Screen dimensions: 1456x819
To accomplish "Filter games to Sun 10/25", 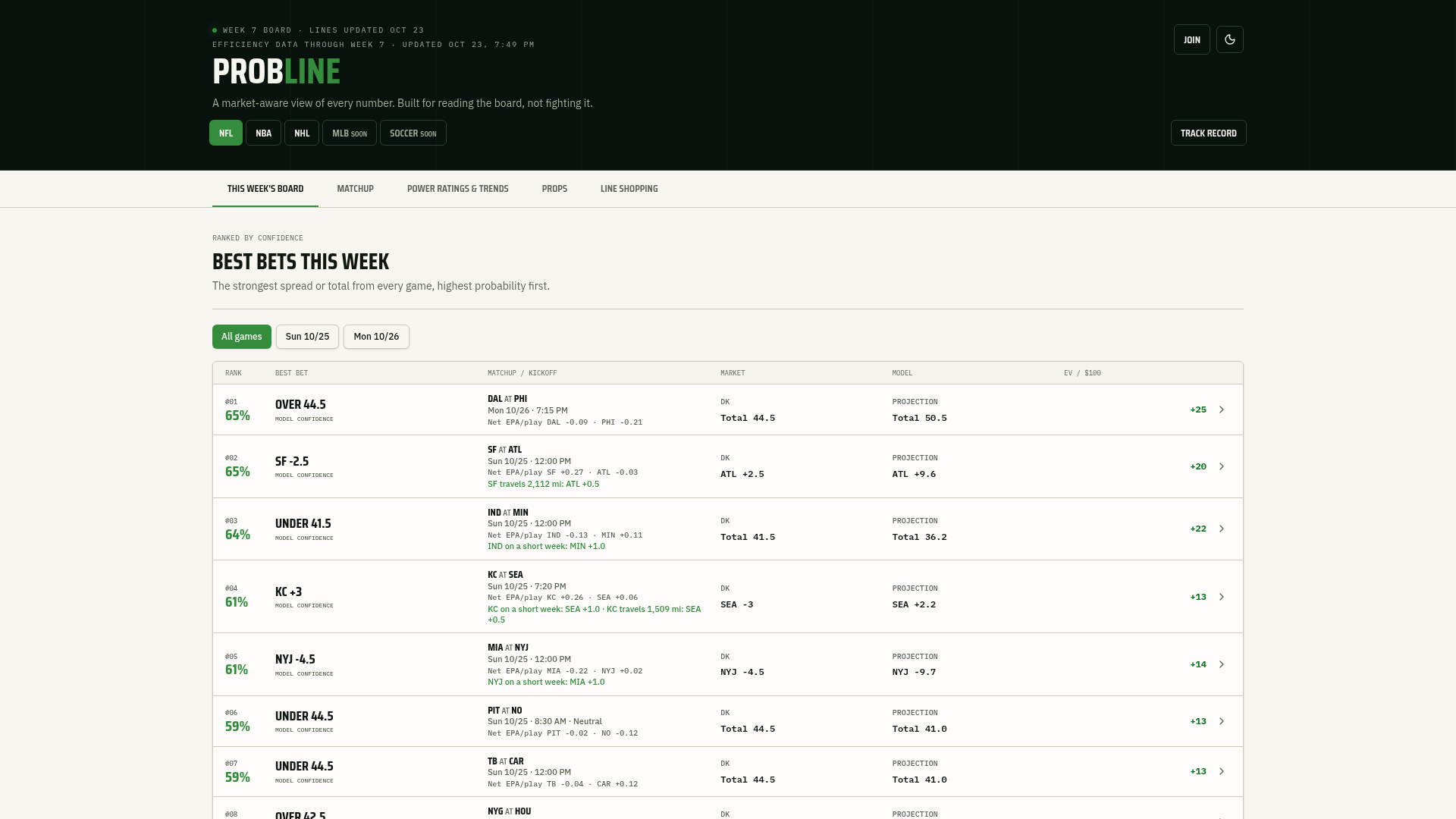I will point(307,337).
